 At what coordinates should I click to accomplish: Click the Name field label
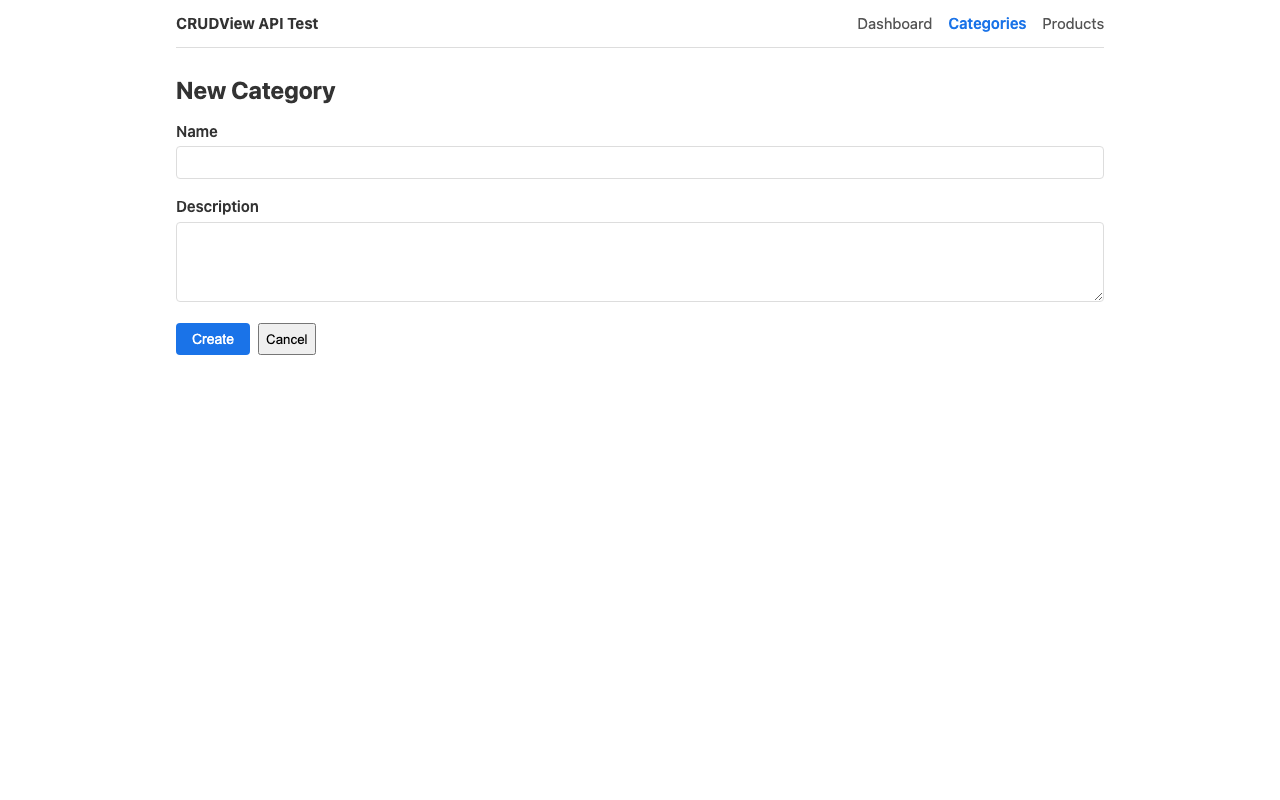[197, 132]
